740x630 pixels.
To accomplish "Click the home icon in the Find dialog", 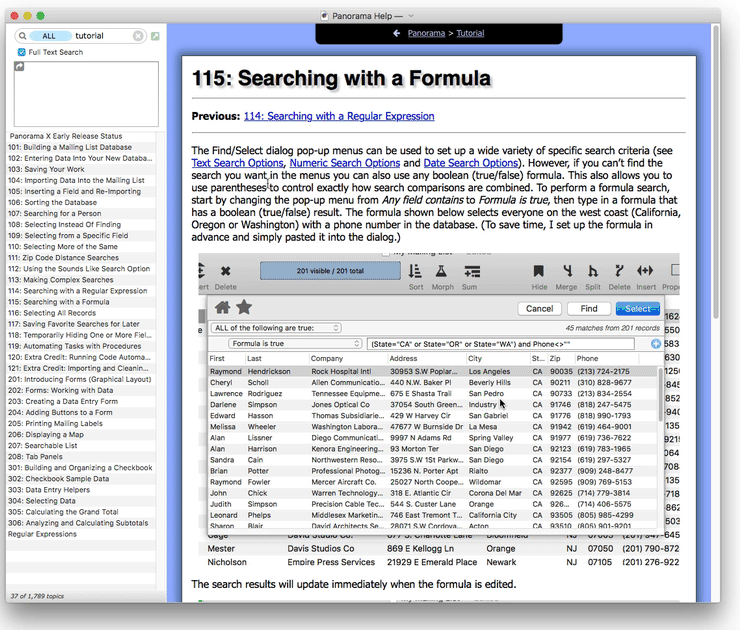I will click(x=222, y=308).
